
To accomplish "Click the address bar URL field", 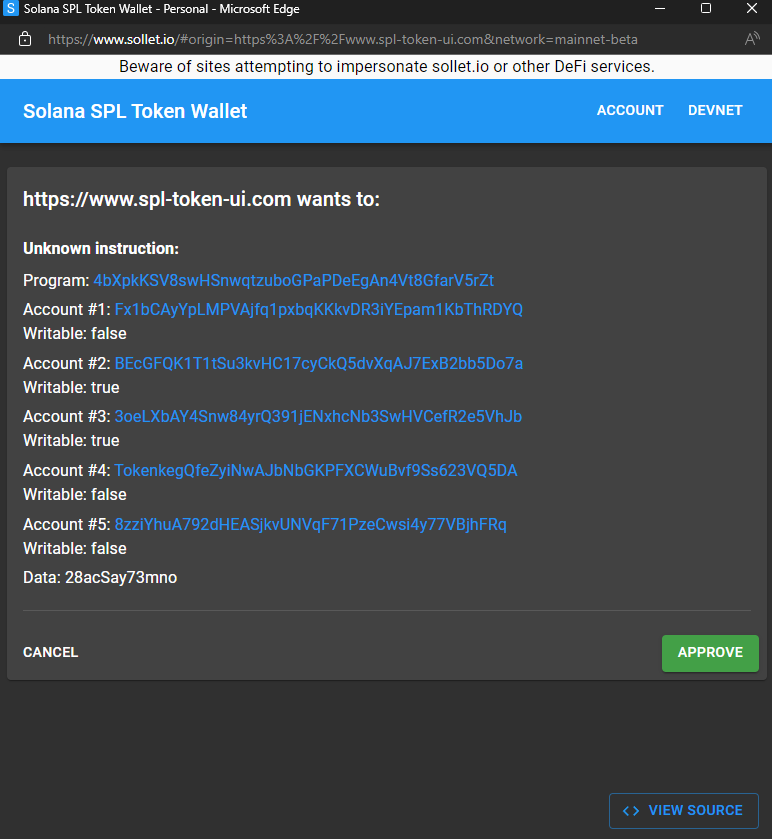I will pyautogui.click(x=342, y=40).
